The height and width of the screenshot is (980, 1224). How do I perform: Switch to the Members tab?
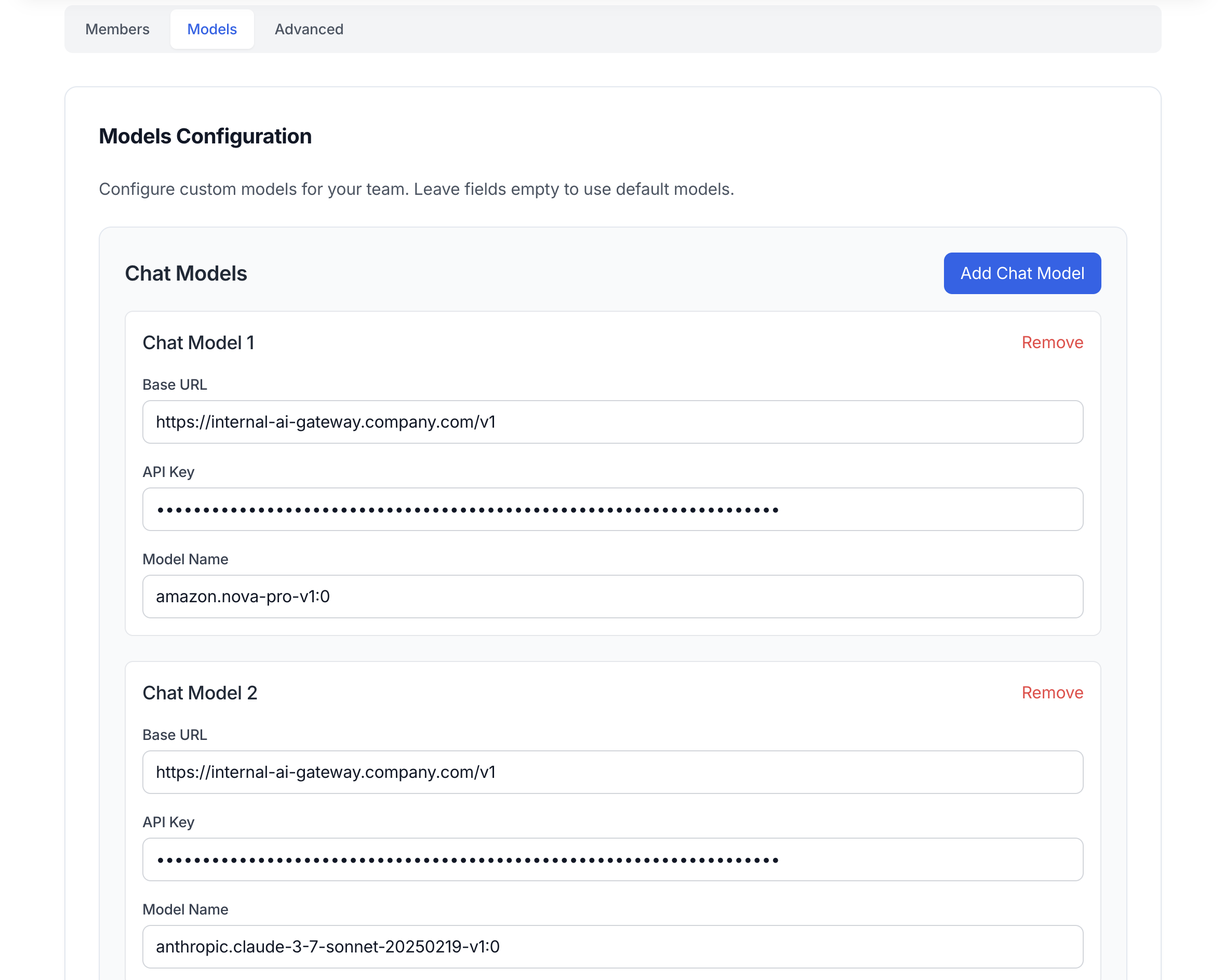(117, 29)
